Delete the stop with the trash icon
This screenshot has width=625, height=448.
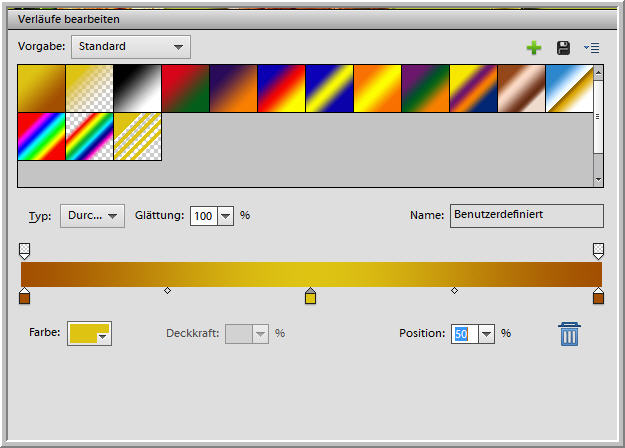point(569,334)
